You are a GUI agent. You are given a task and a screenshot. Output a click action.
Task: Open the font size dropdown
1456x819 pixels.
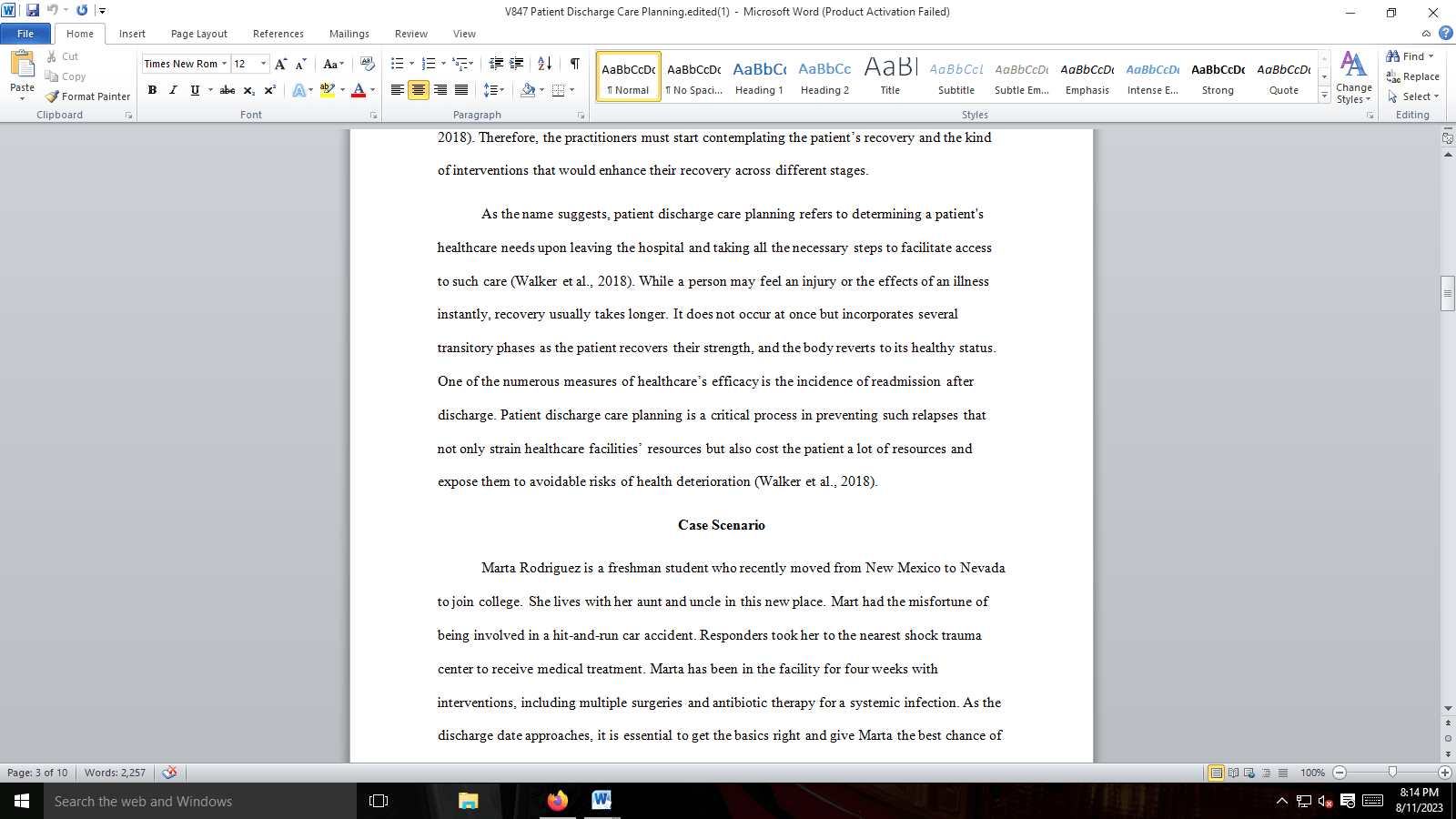[264, 64]
